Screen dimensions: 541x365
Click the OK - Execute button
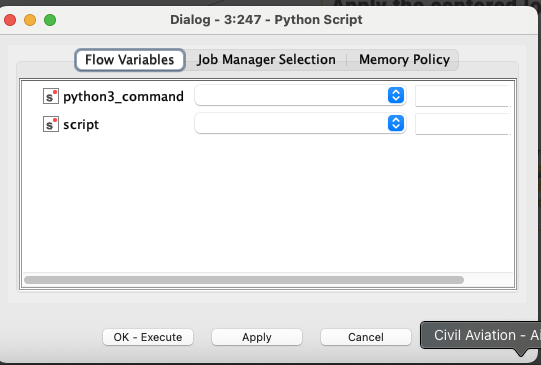tap(148, 337)
